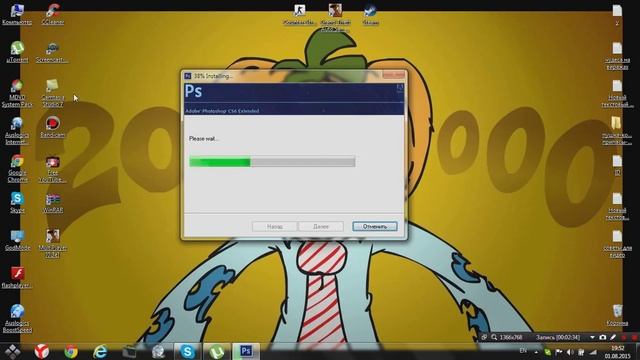Select the Google Chrome desktop icon
Viewport: 640px width, 360px height.
(17, 169)
